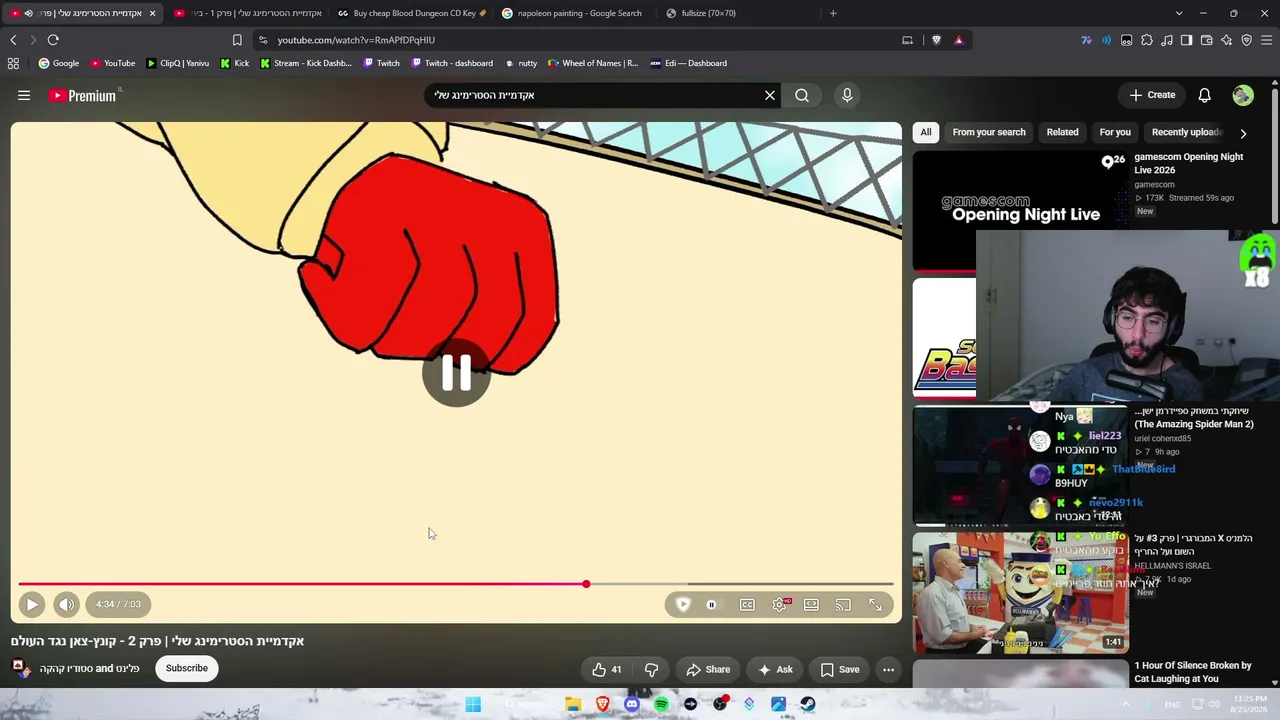Start voice search with the microphone

(847, 95)
